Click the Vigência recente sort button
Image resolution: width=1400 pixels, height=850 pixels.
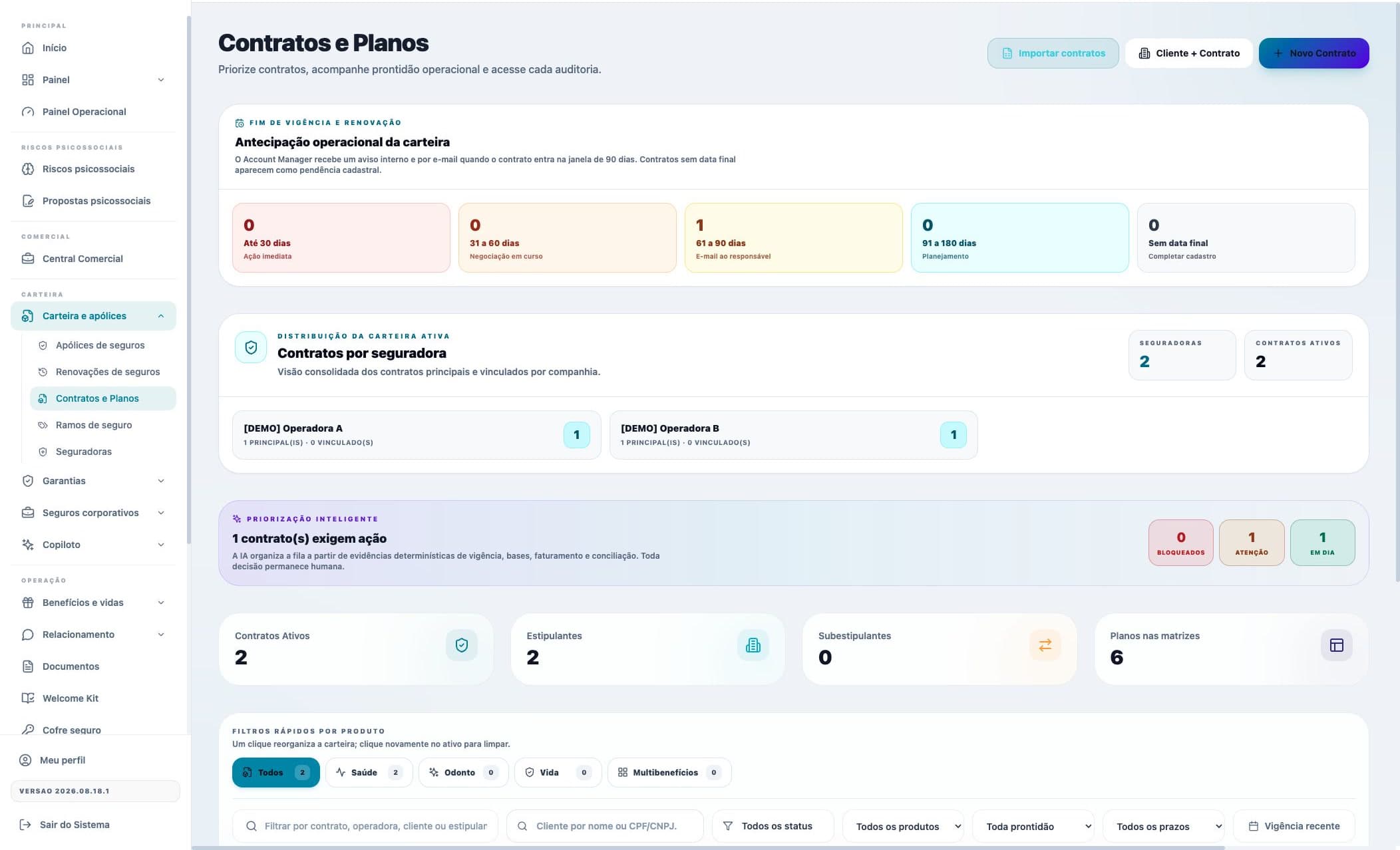coord(1294,826)
